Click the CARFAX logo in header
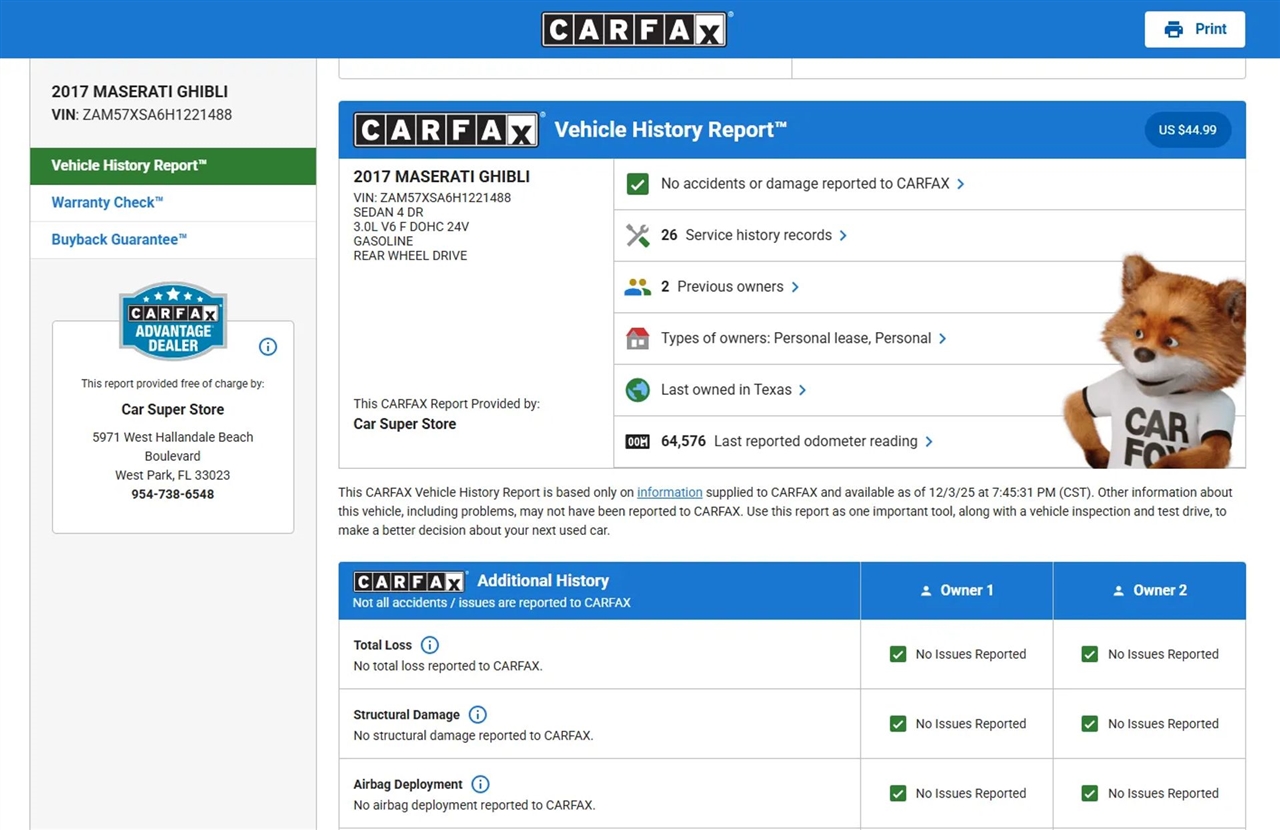 click(x=634, y=29)
